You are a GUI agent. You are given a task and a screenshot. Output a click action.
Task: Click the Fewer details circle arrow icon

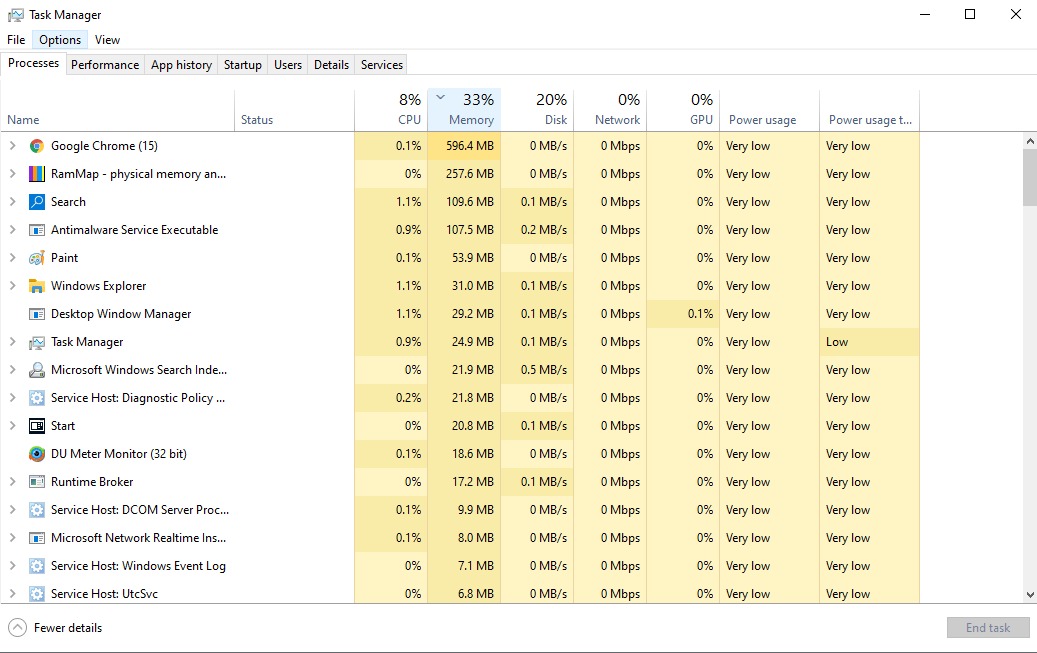pyautogui.click(x=18, y=628)
